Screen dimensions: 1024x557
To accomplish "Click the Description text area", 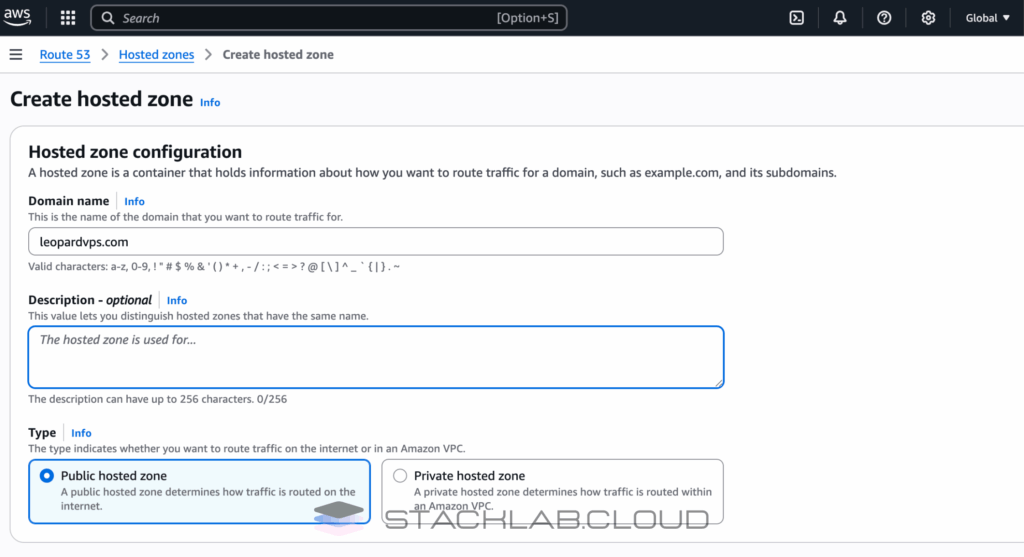I will [376, 357].
